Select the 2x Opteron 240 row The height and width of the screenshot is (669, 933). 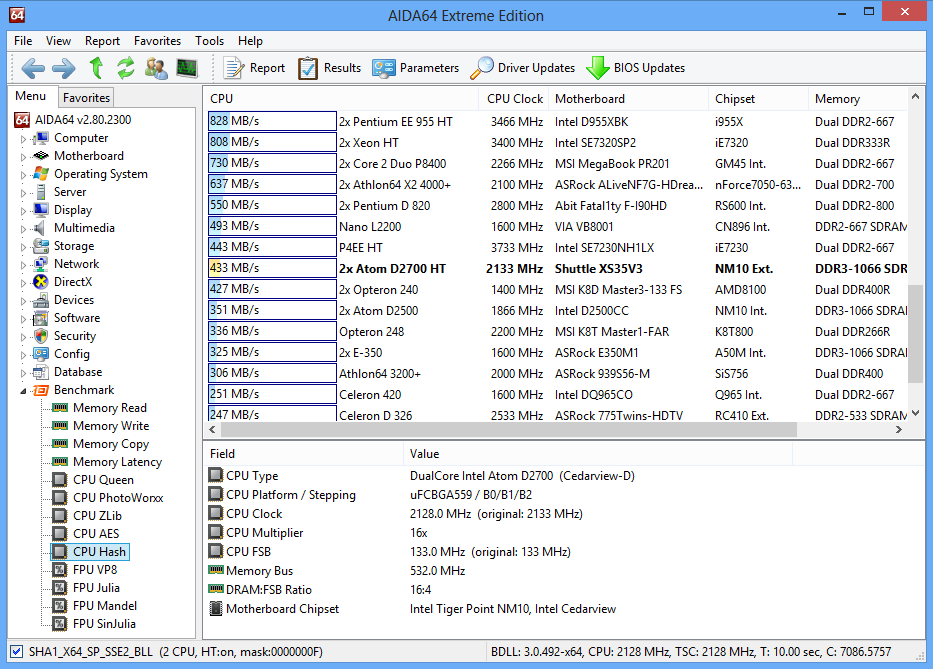click(558, 290)
